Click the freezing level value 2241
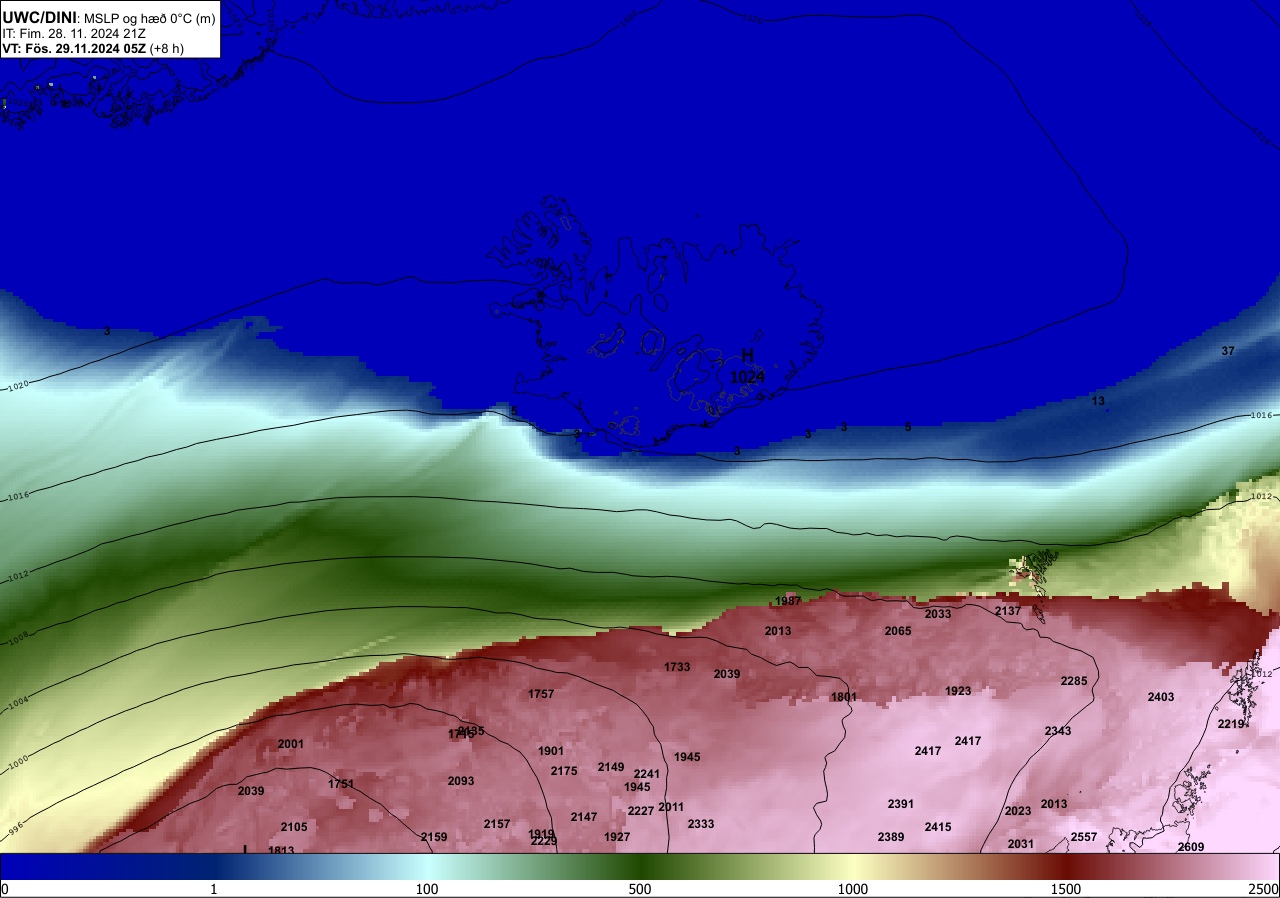Screen dimensions: 1280x898 (647, 774)
